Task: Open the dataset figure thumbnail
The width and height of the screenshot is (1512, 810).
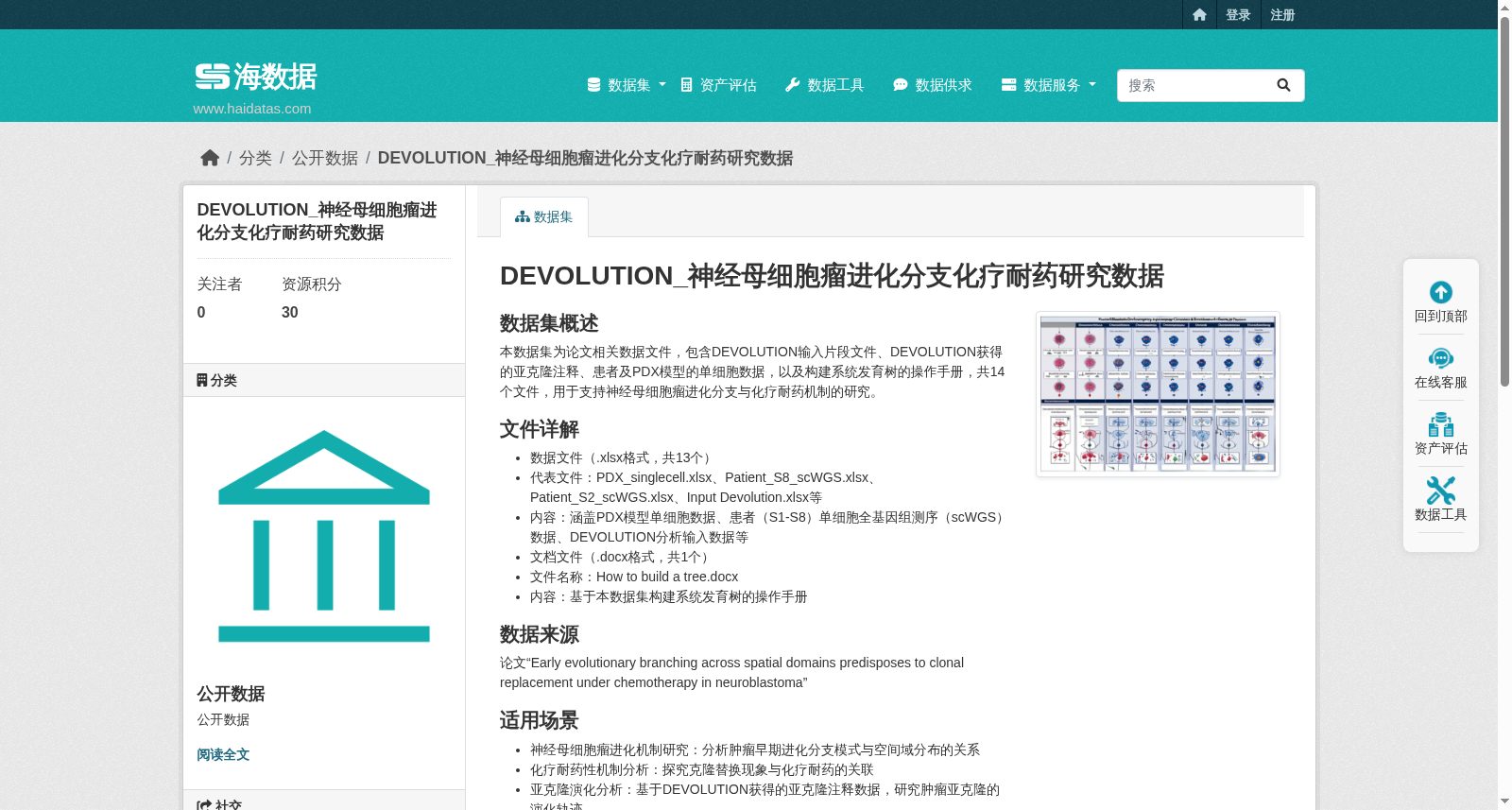Action: click(1158, 394)
